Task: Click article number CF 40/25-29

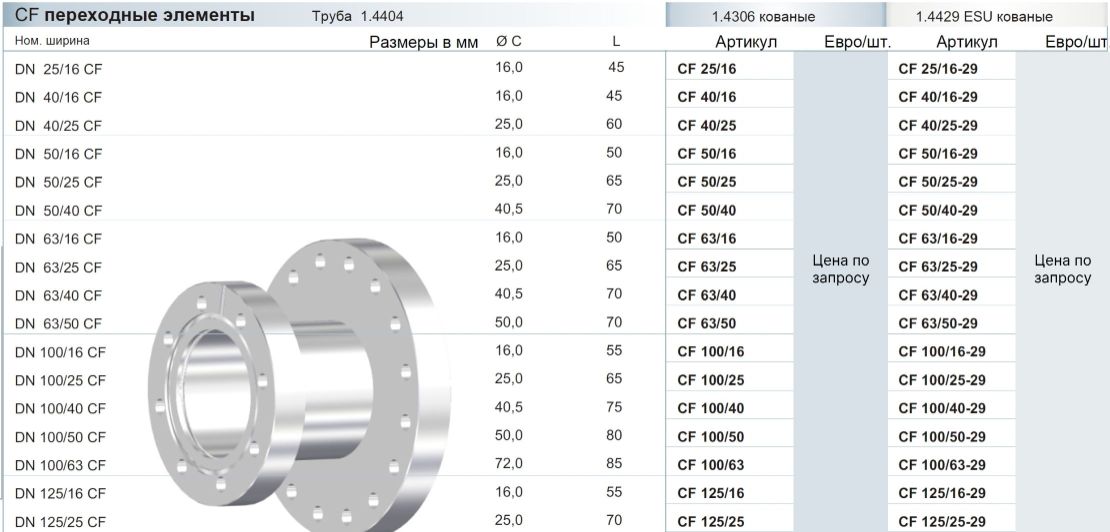Action: pyautogui.click(x=938, y=126)
